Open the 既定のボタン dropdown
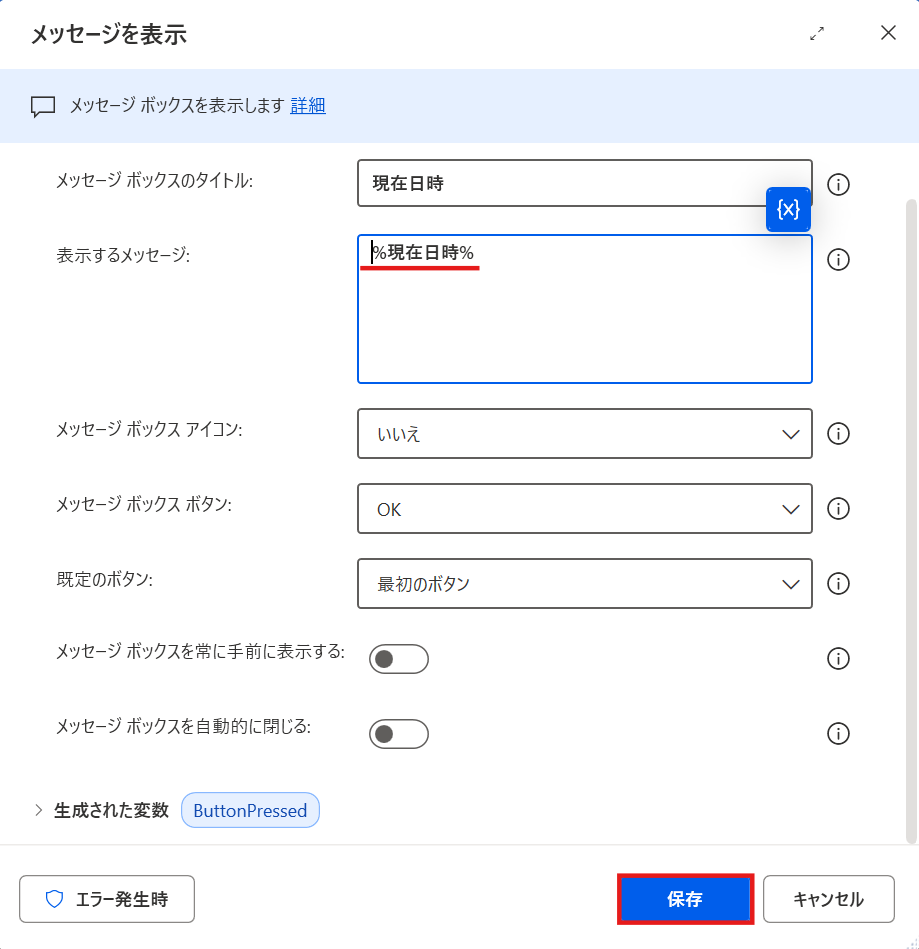Image resolution: width=919 pixels, height=949 pixels. (x=585, y=584)
